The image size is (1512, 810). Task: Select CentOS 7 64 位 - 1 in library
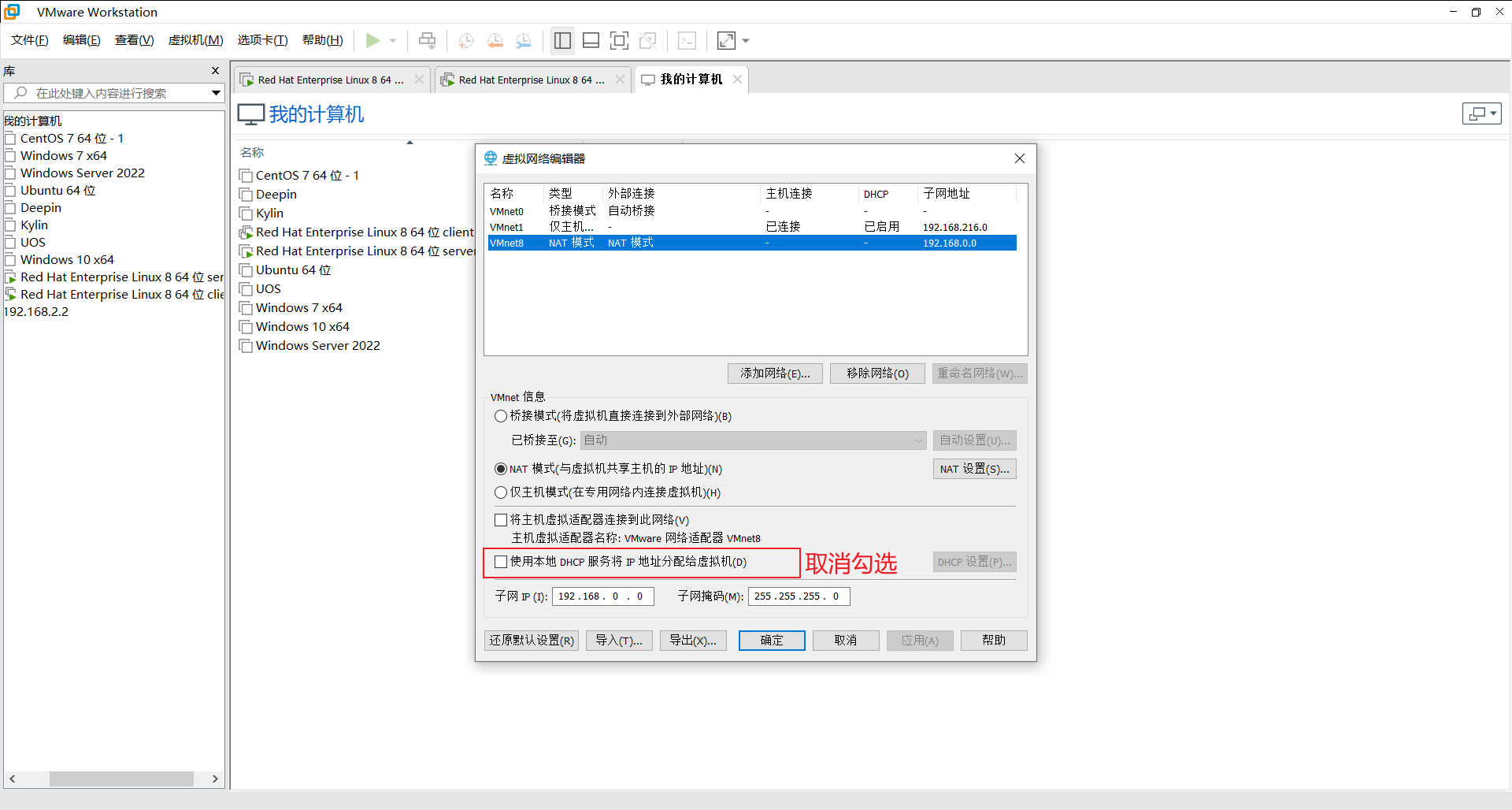click(x=72, y=138)
